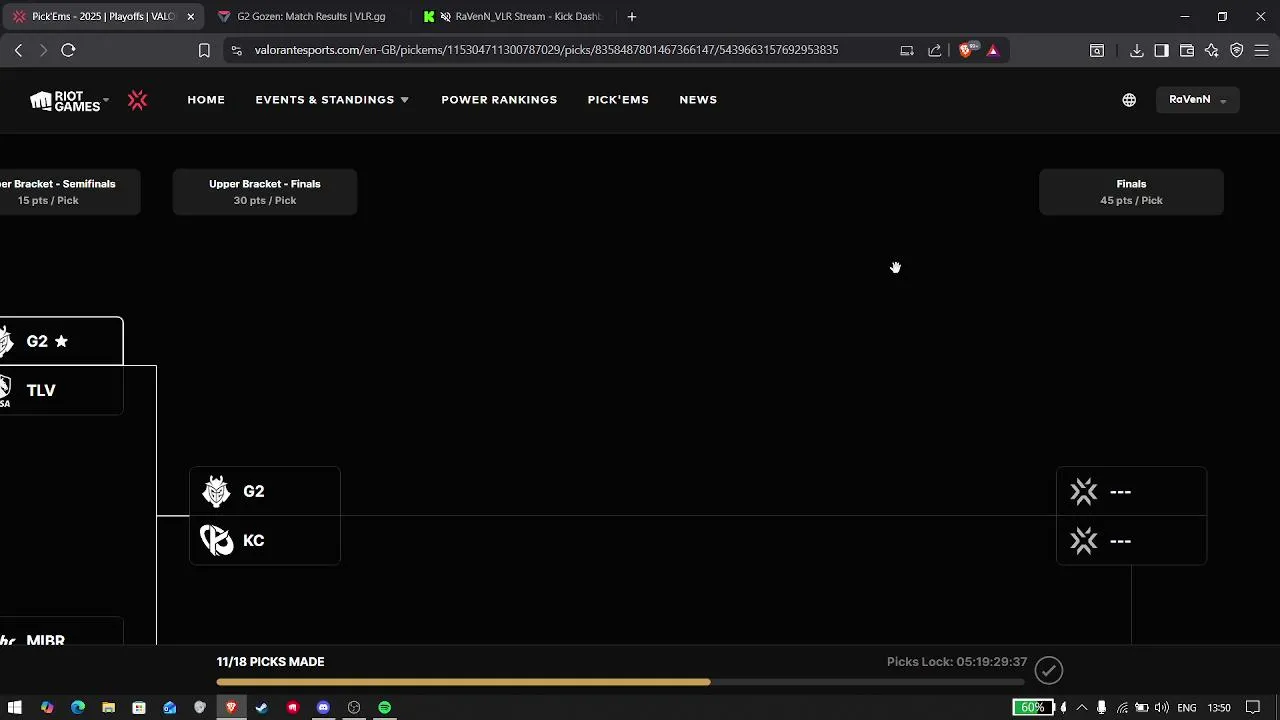The image size is (1280, 720).
Task: Open Windows notification center
Action: [1253, 708]
